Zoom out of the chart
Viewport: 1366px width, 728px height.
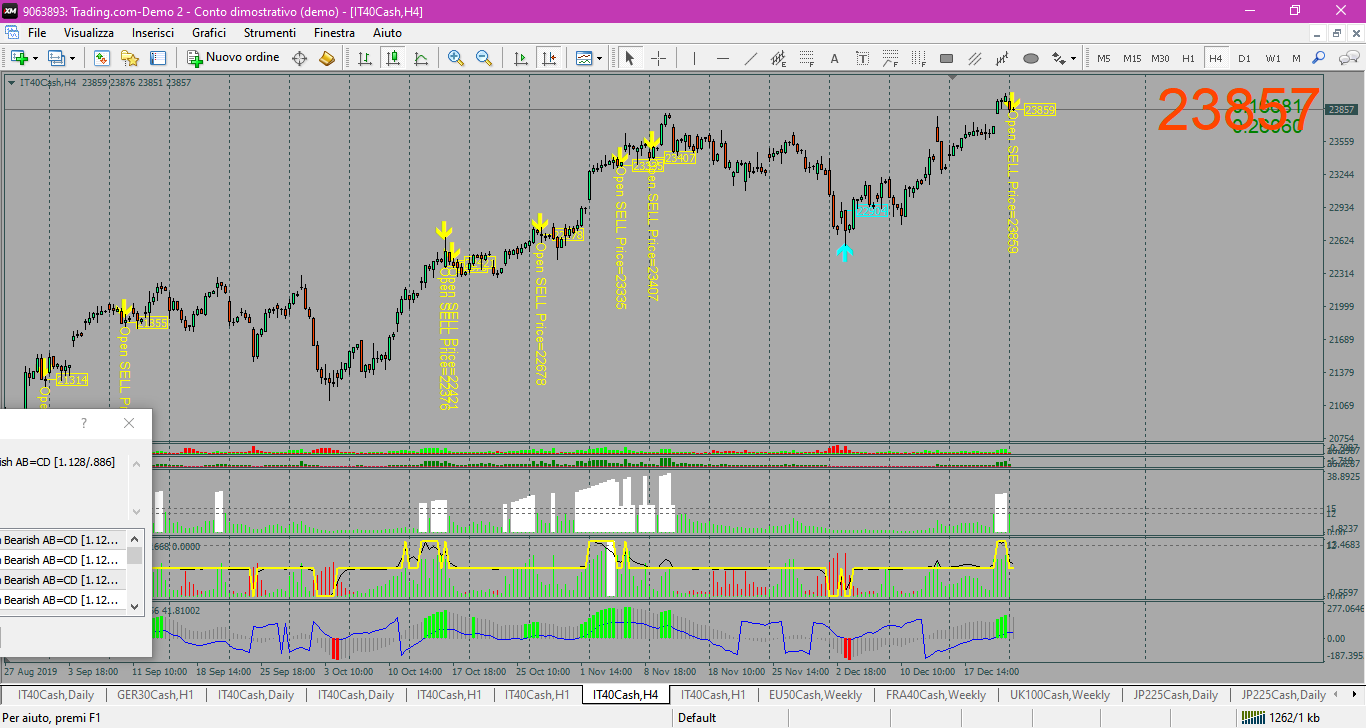484,58
